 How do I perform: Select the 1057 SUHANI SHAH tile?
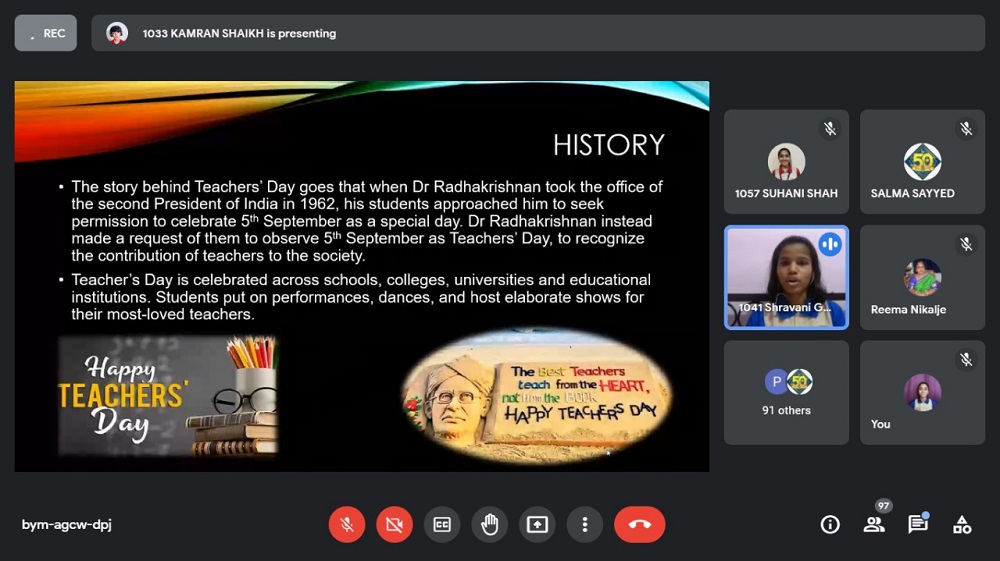[786, 162]
